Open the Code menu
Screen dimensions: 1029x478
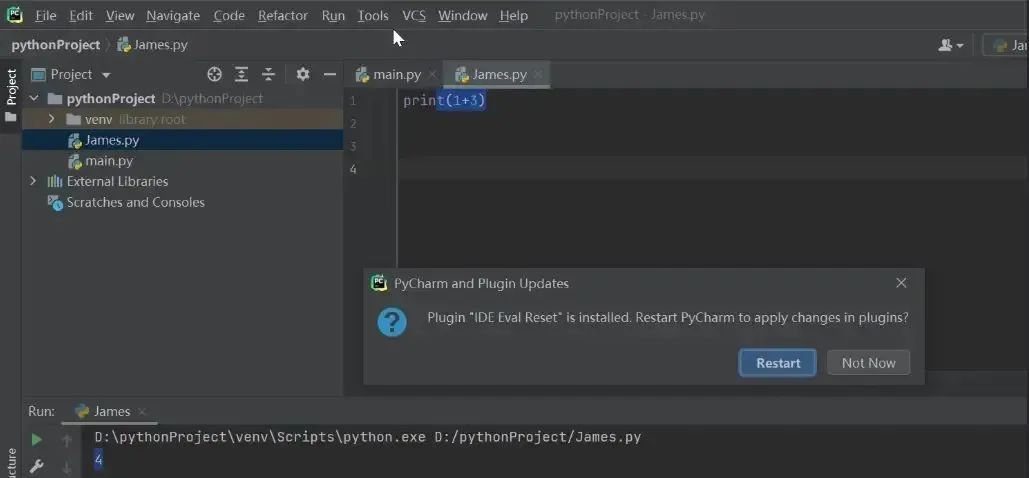[x=229, y=16]
